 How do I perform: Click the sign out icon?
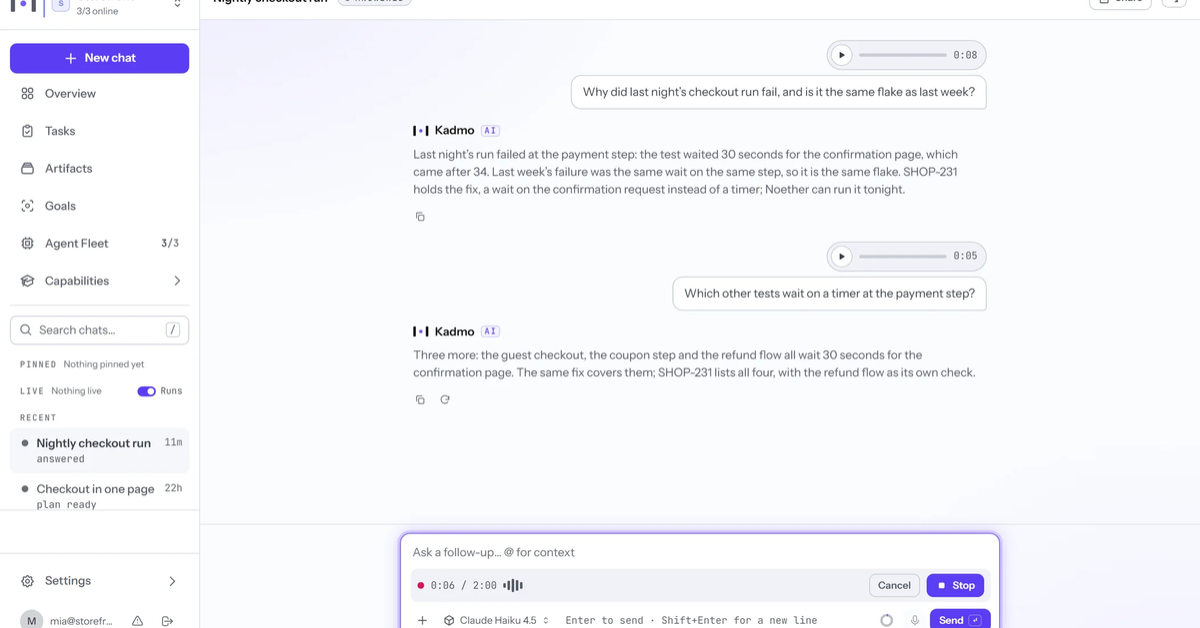coord(167,621)
